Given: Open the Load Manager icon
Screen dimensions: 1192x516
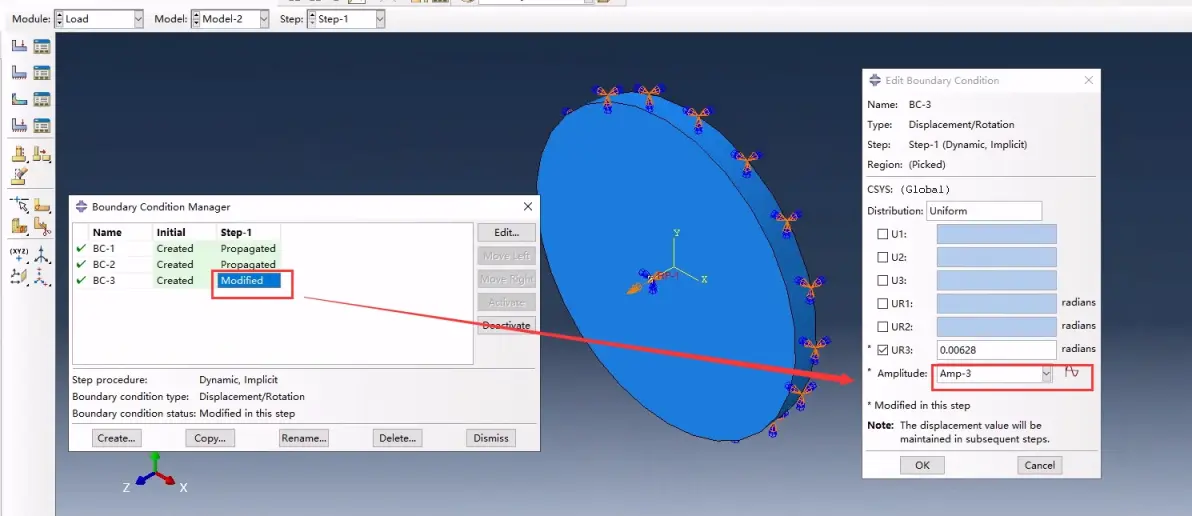Looking at the screenshot, I should (x=41, y=46).
